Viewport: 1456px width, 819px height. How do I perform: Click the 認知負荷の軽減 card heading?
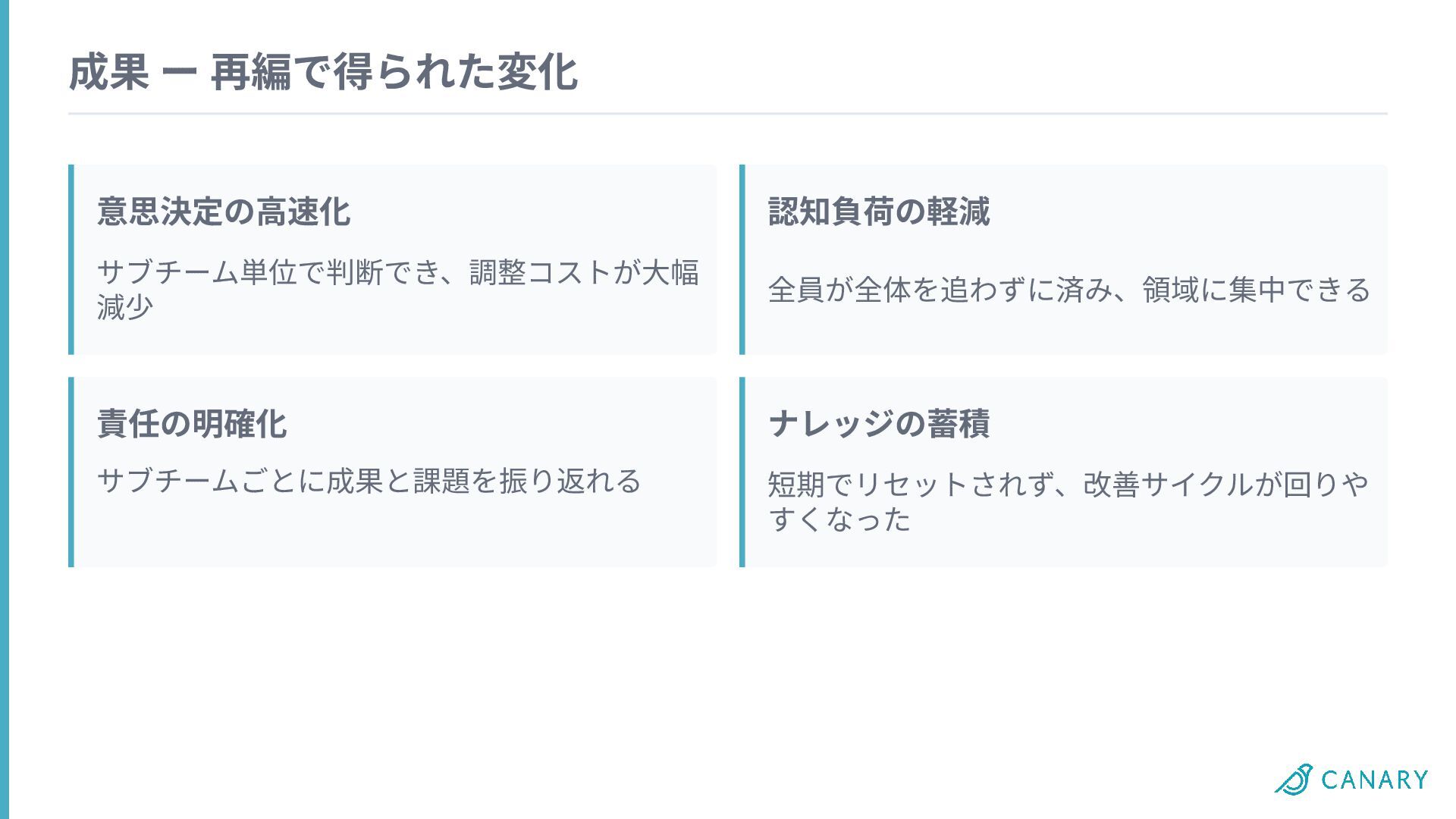879,212
